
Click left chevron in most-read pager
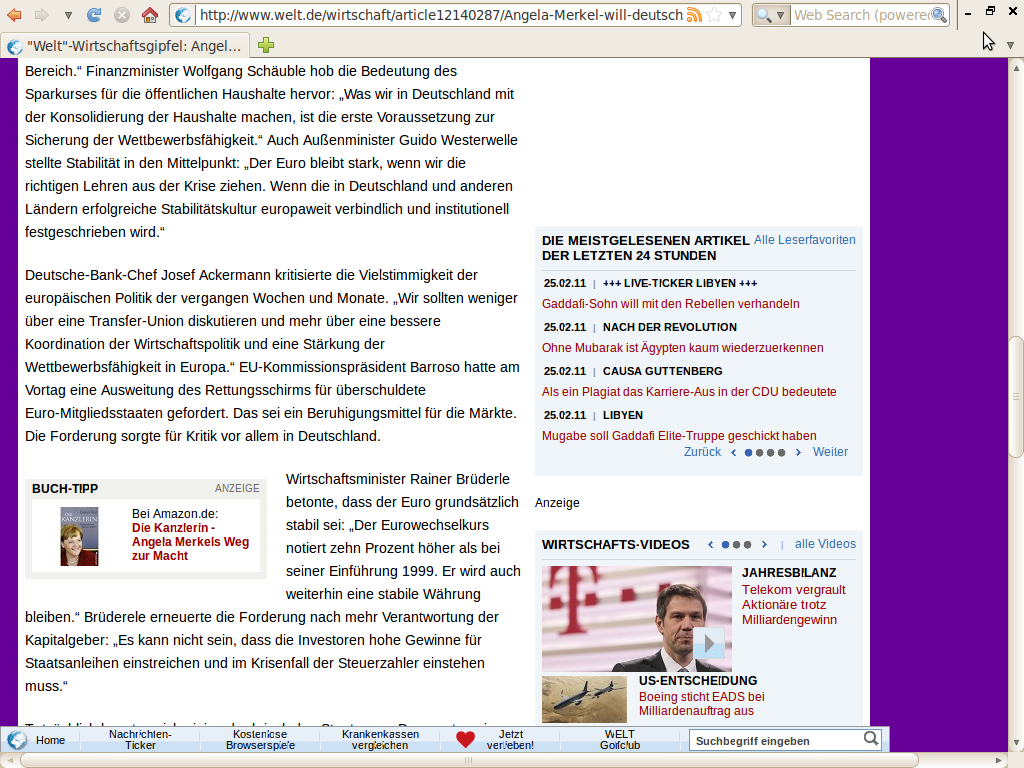733,453
